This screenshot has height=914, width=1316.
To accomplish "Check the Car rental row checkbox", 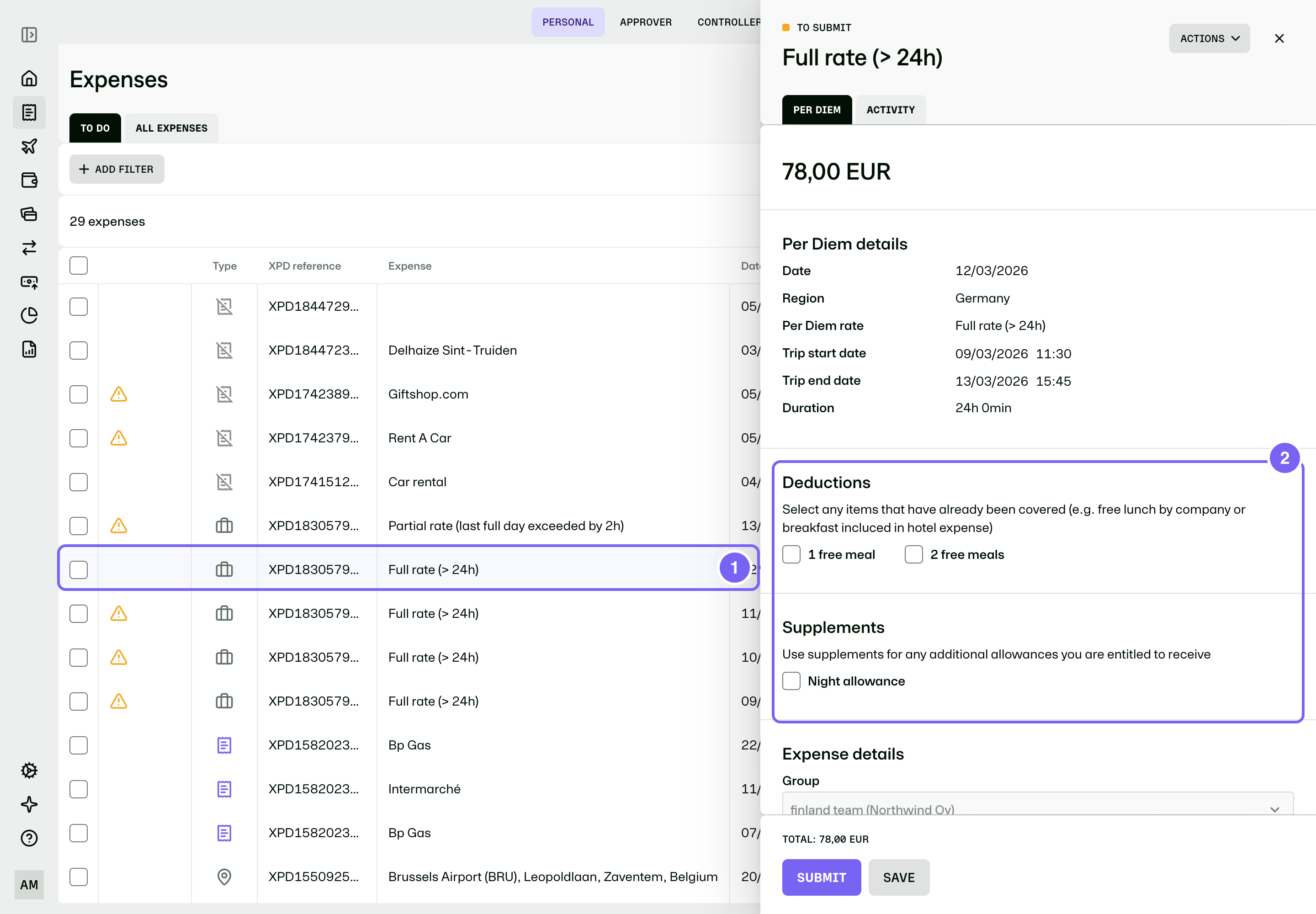I will coord(79,482).
